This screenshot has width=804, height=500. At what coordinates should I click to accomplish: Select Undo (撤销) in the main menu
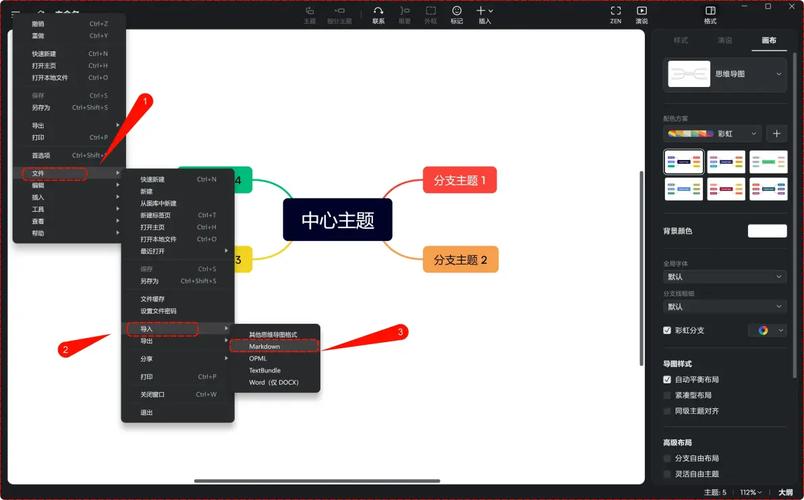[x=69, y=24]
